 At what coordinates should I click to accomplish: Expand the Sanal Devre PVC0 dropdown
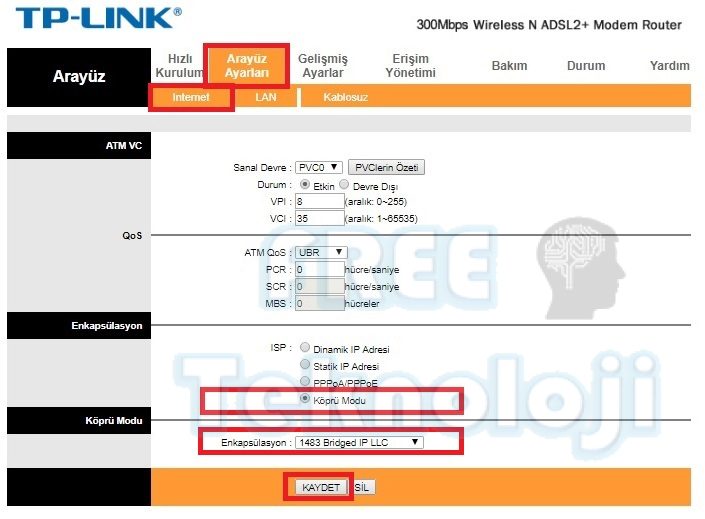[319, 167]
